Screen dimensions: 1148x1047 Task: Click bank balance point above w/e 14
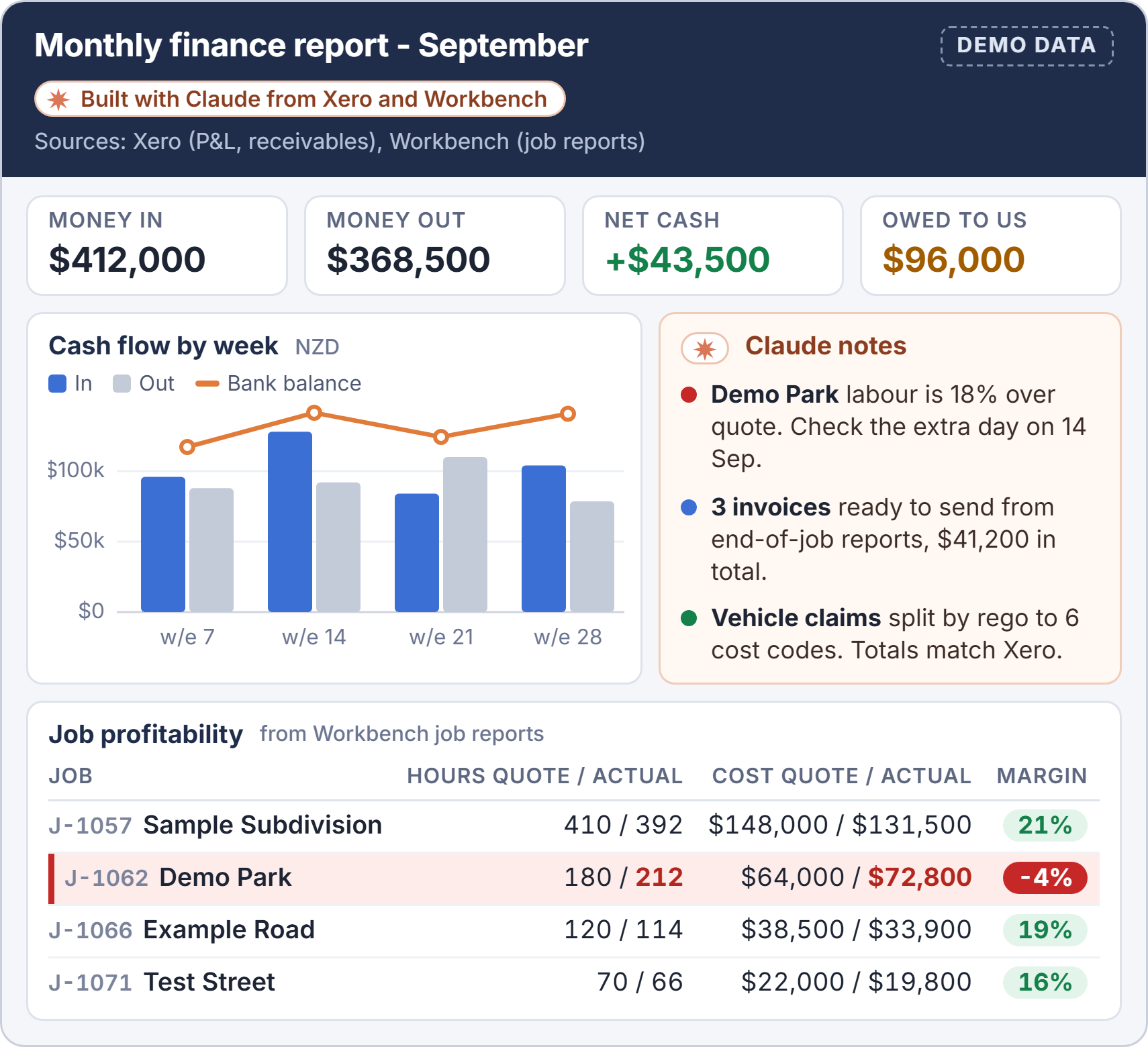pyautogui.click(x=314, y=412)
